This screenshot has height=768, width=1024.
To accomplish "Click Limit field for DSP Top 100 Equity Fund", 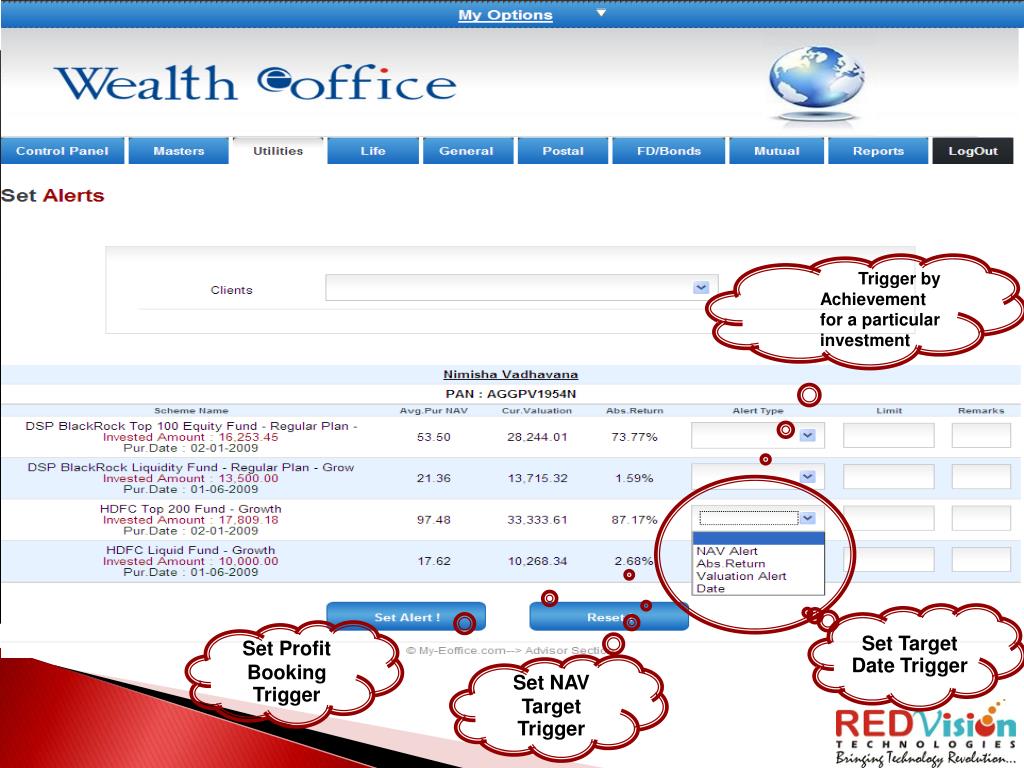I will pos(889,436).
